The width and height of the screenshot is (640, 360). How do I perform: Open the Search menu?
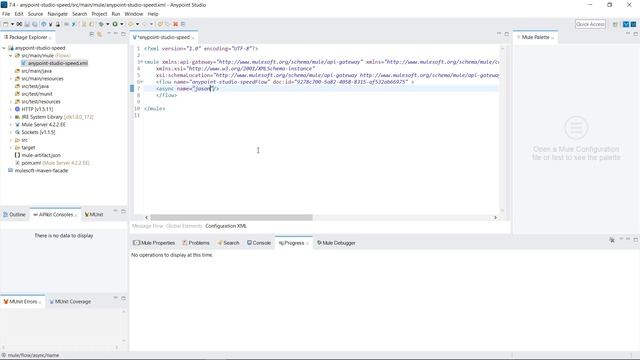click(x=80, y=14)
